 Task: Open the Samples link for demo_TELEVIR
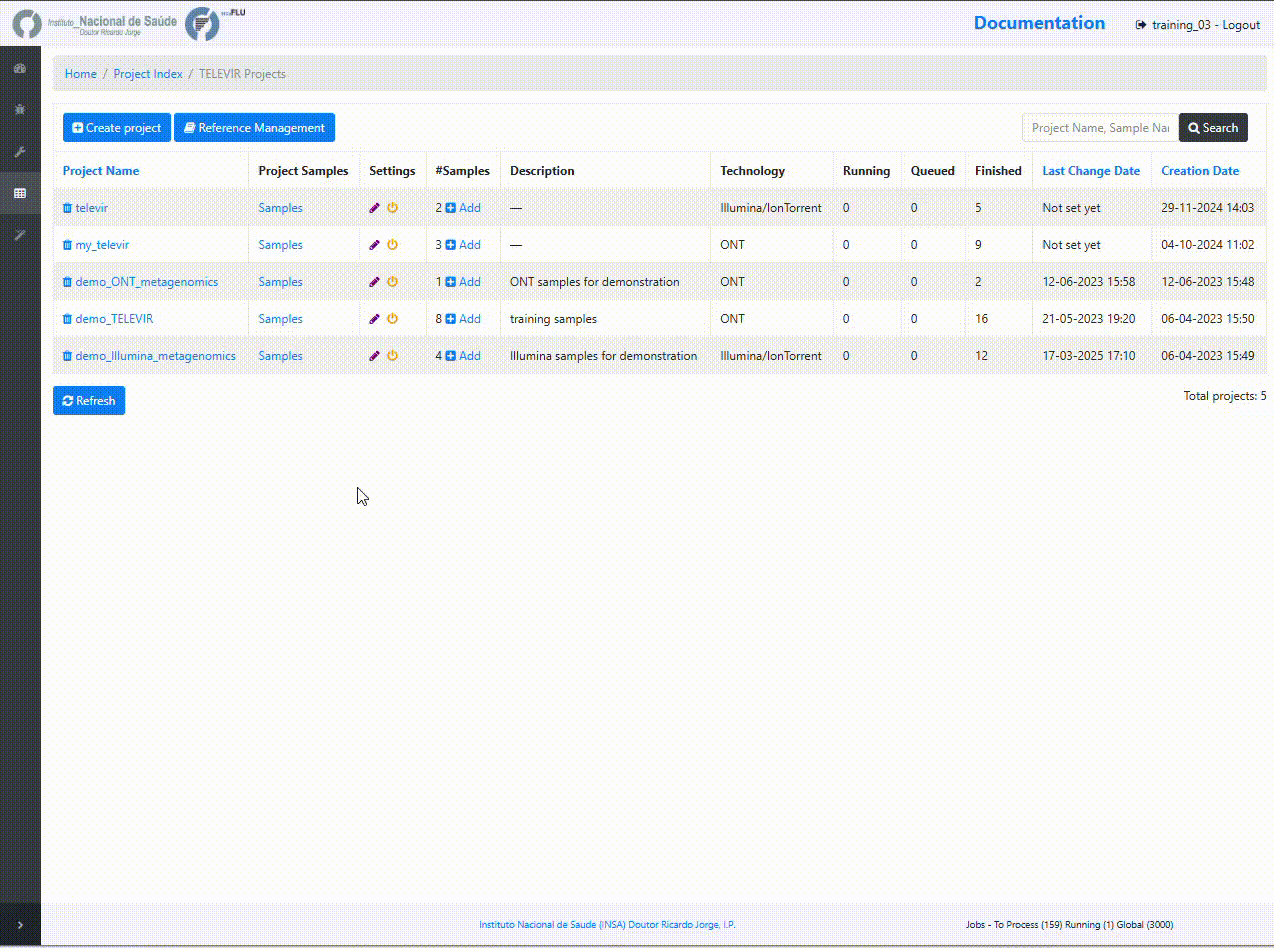click(x=280, y=319)
